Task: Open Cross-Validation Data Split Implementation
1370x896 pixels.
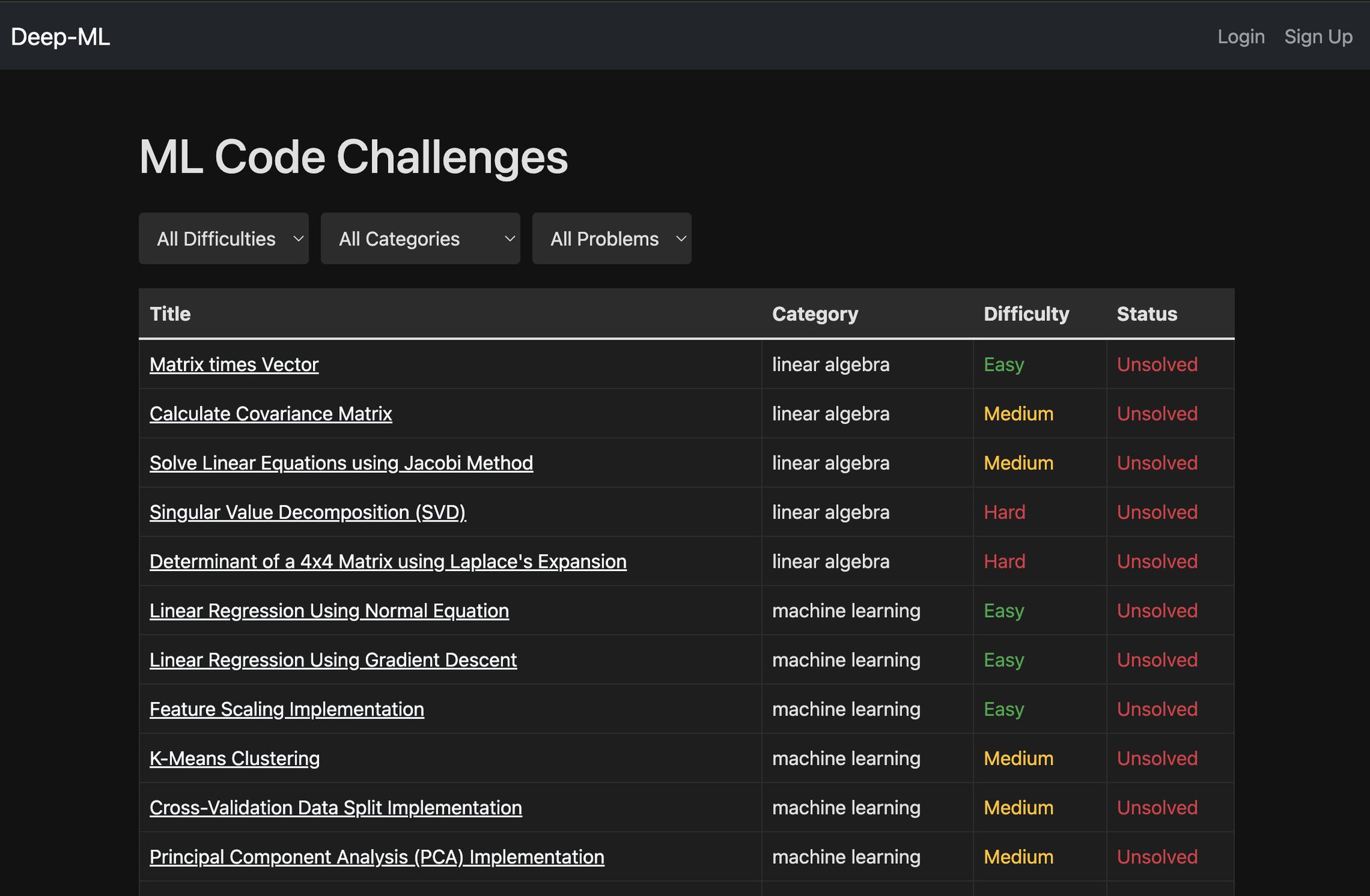Action: click(x=336, y=808)
